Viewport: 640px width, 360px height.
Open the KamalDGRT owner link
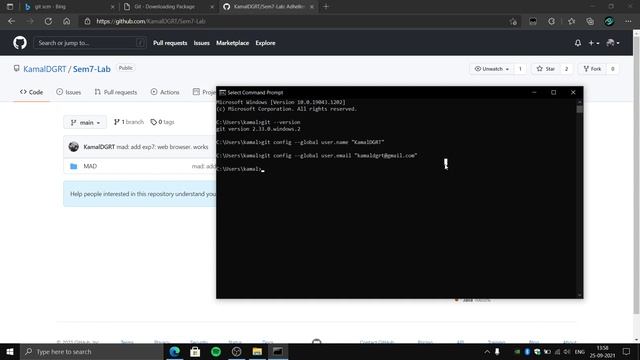(44, 69)
